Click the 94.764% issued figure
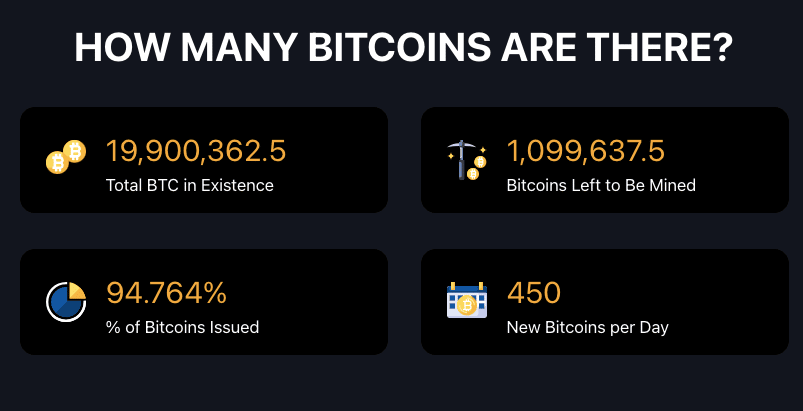Screen dimensions: 803x411 tap(166, 293)
